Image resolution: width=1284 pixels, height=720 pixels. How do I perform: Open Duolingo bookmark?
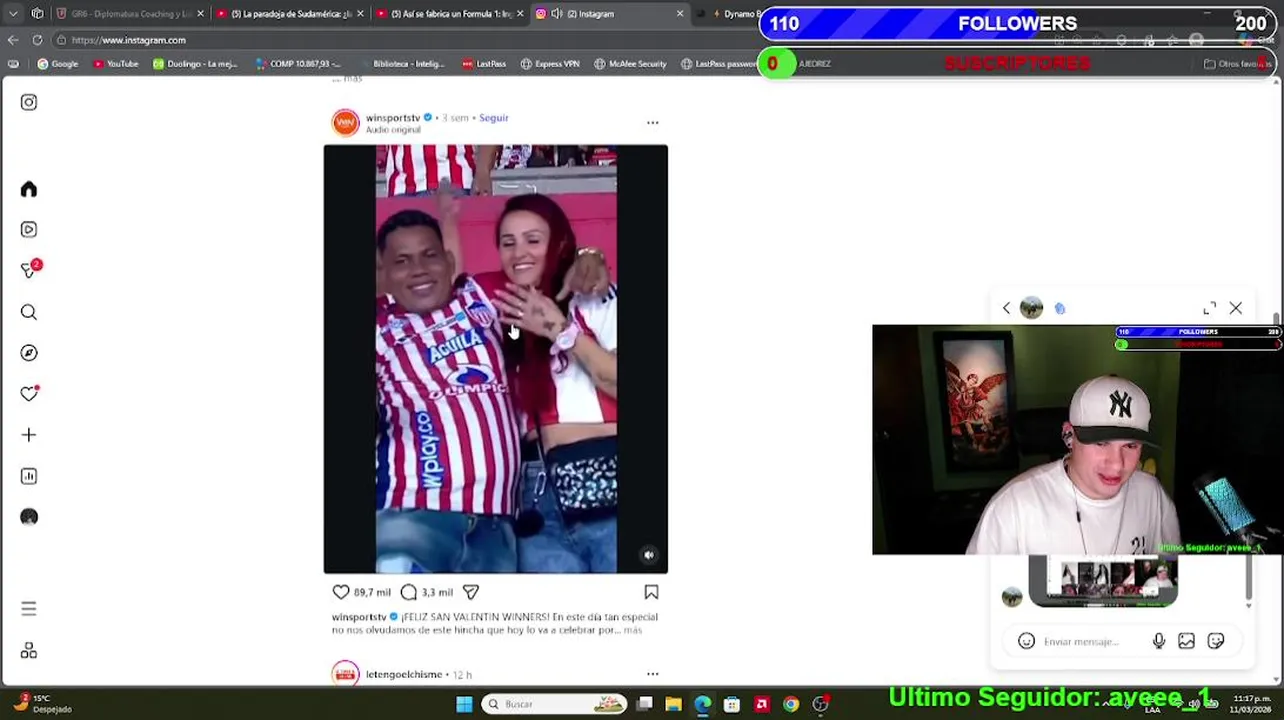(195, 64)
